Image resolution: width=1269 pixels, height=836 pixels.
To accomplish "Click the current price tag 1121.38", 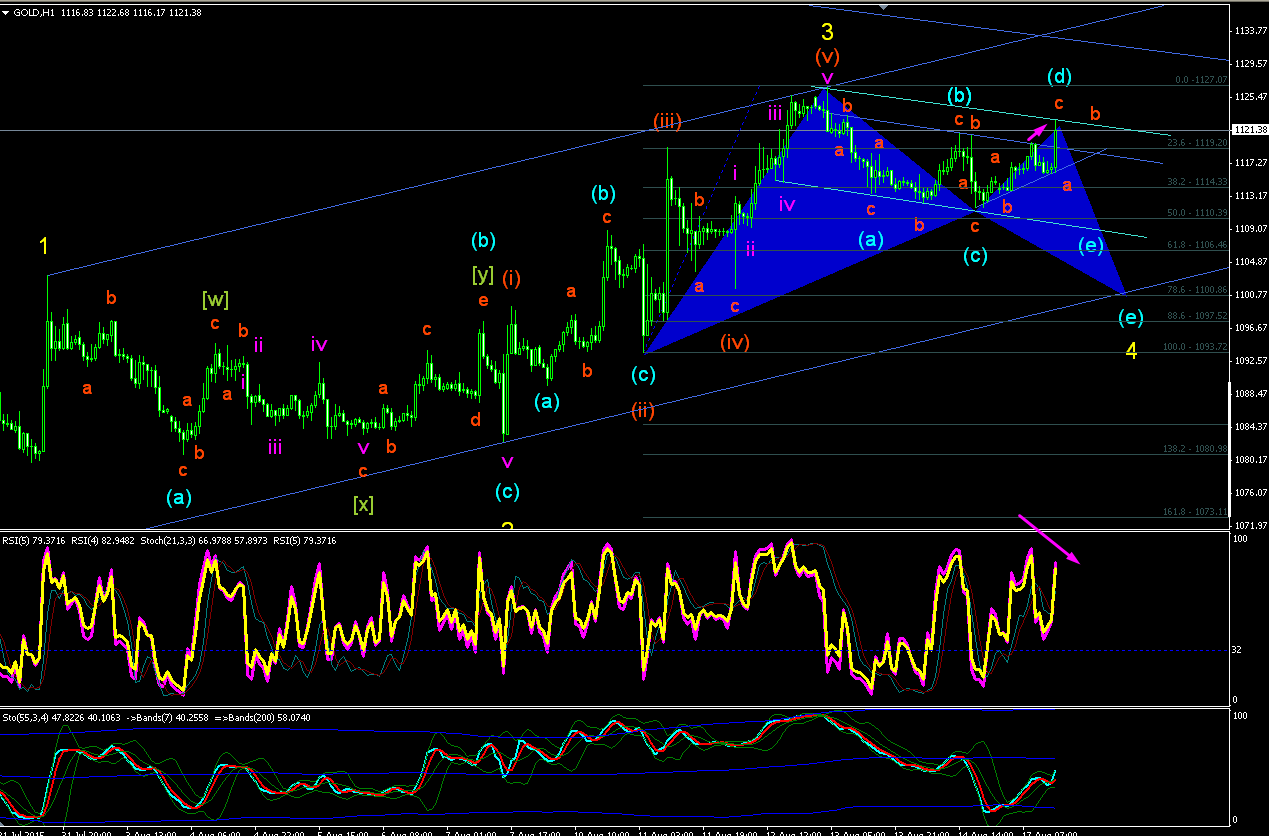I will tap(1248, 130).
